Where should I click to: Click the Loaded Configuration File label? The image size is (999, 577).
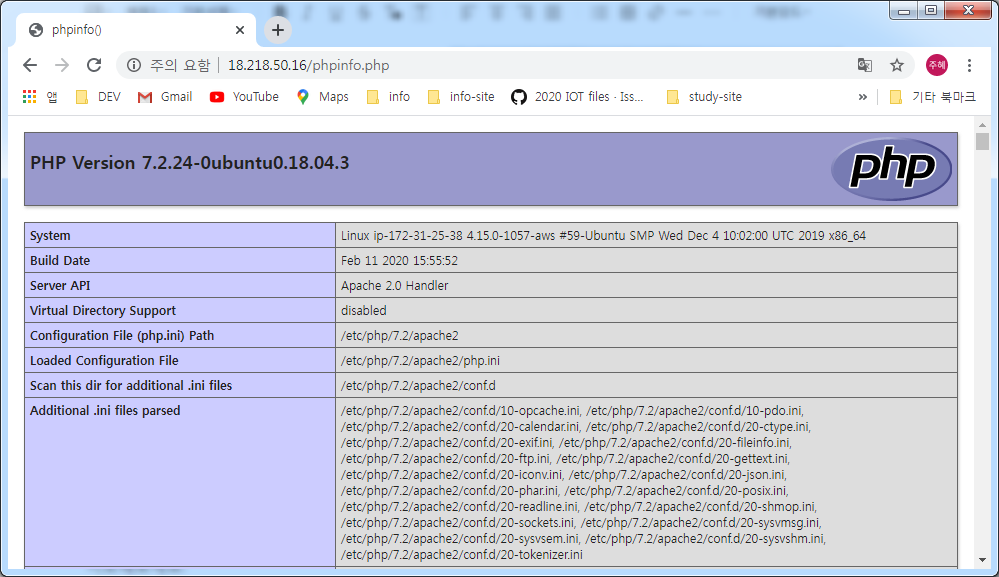click(104, 360)
